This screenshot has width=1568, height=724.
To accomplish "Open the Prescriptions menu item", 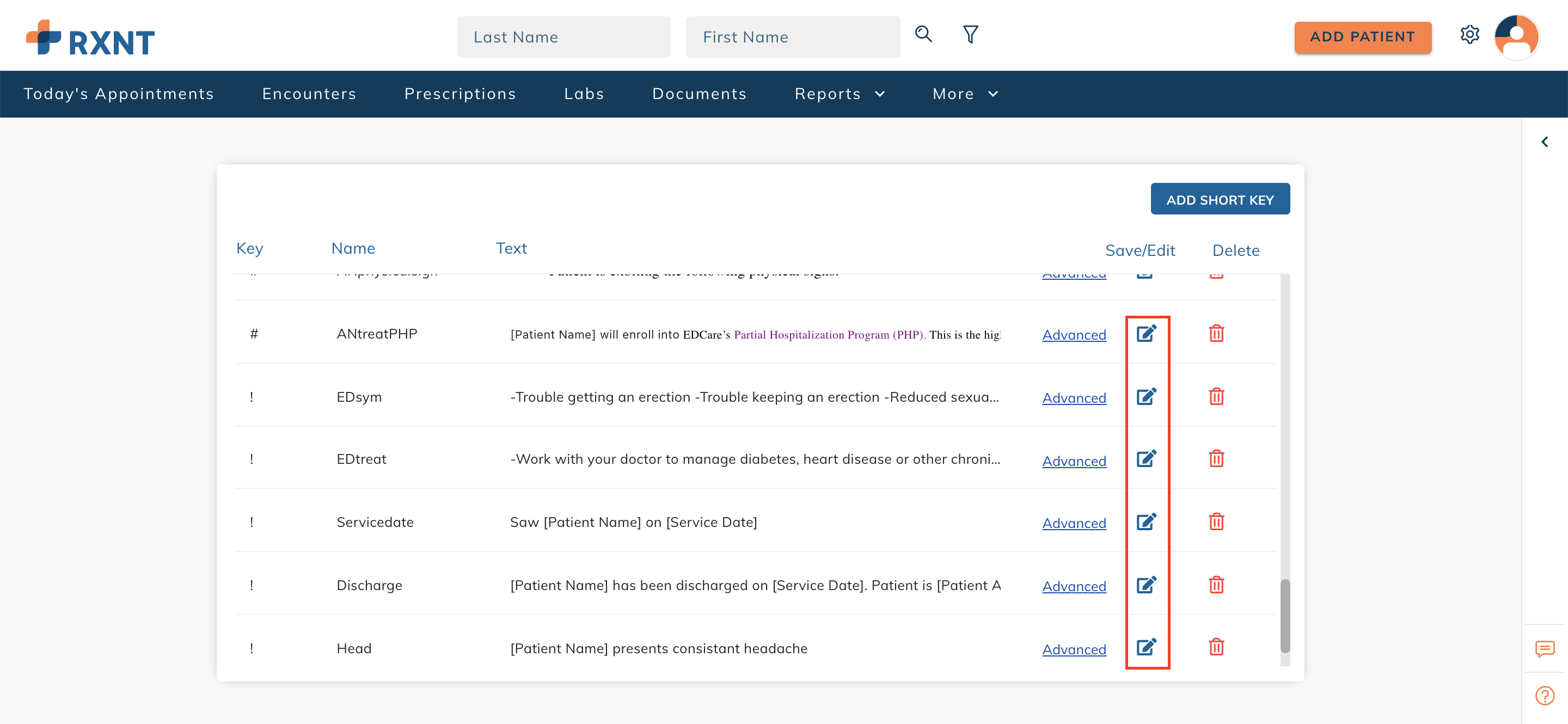I will pyautogui.click(x=460, y=94).
